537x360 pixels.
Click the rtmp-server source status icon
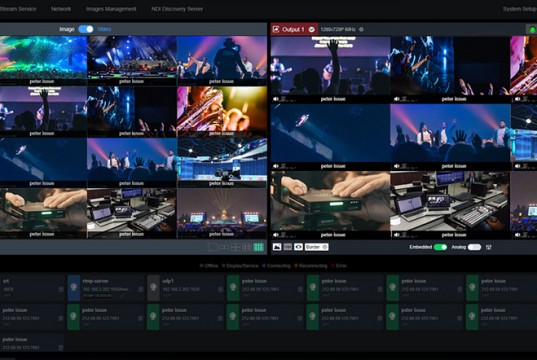pos(74,288)
